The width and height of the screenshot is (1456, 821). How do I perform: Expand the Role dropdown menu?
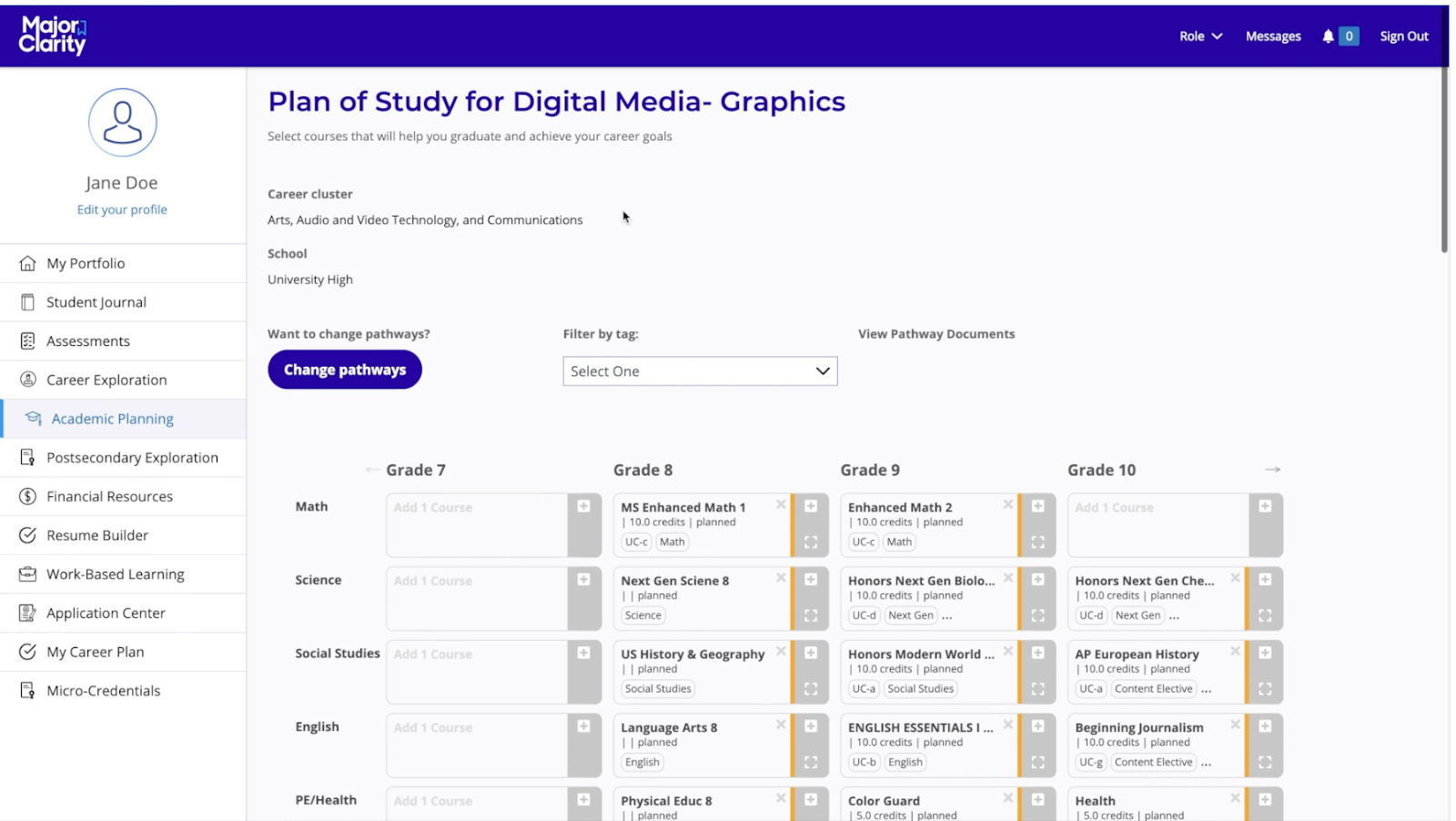(1200, 36)
